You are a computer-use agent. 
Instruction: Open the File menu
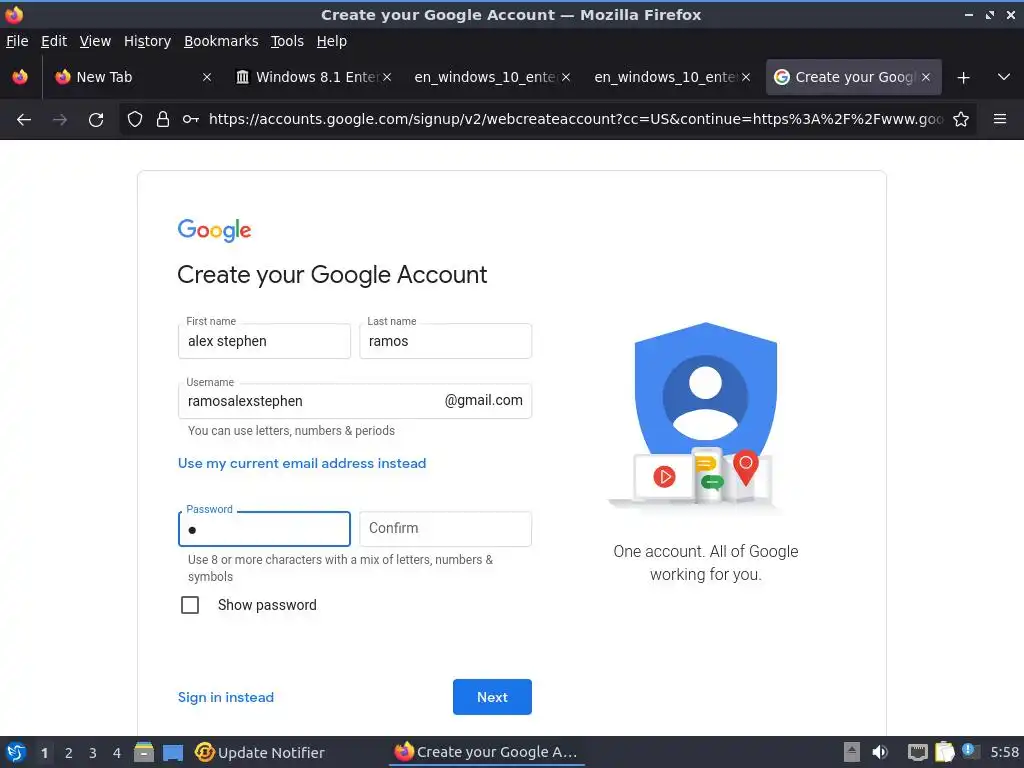coord(17,41)
